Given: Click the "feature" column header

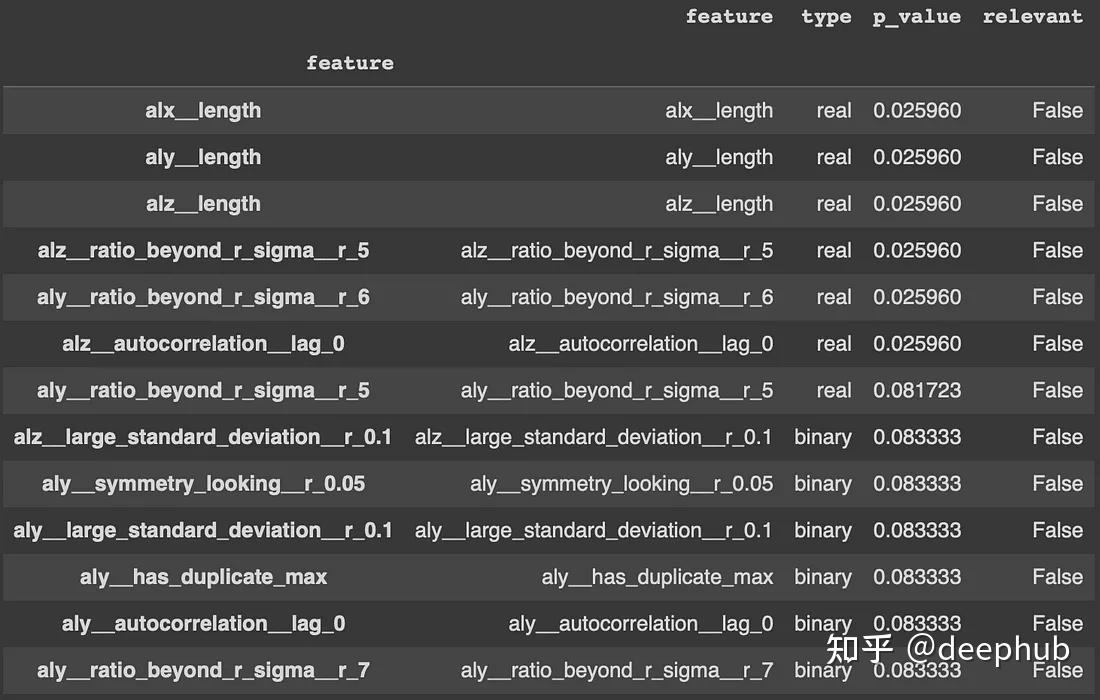Looking at the screenshot, I should (729, 16).
